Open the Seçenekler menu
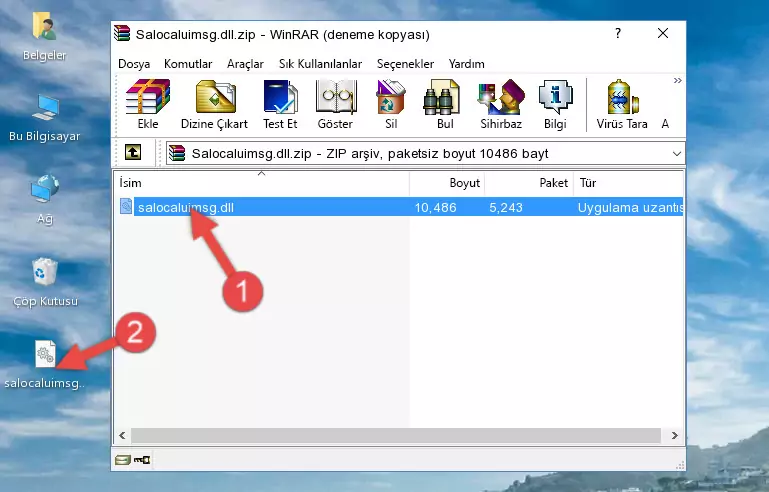The image size is (769, 492). [405, 64]
